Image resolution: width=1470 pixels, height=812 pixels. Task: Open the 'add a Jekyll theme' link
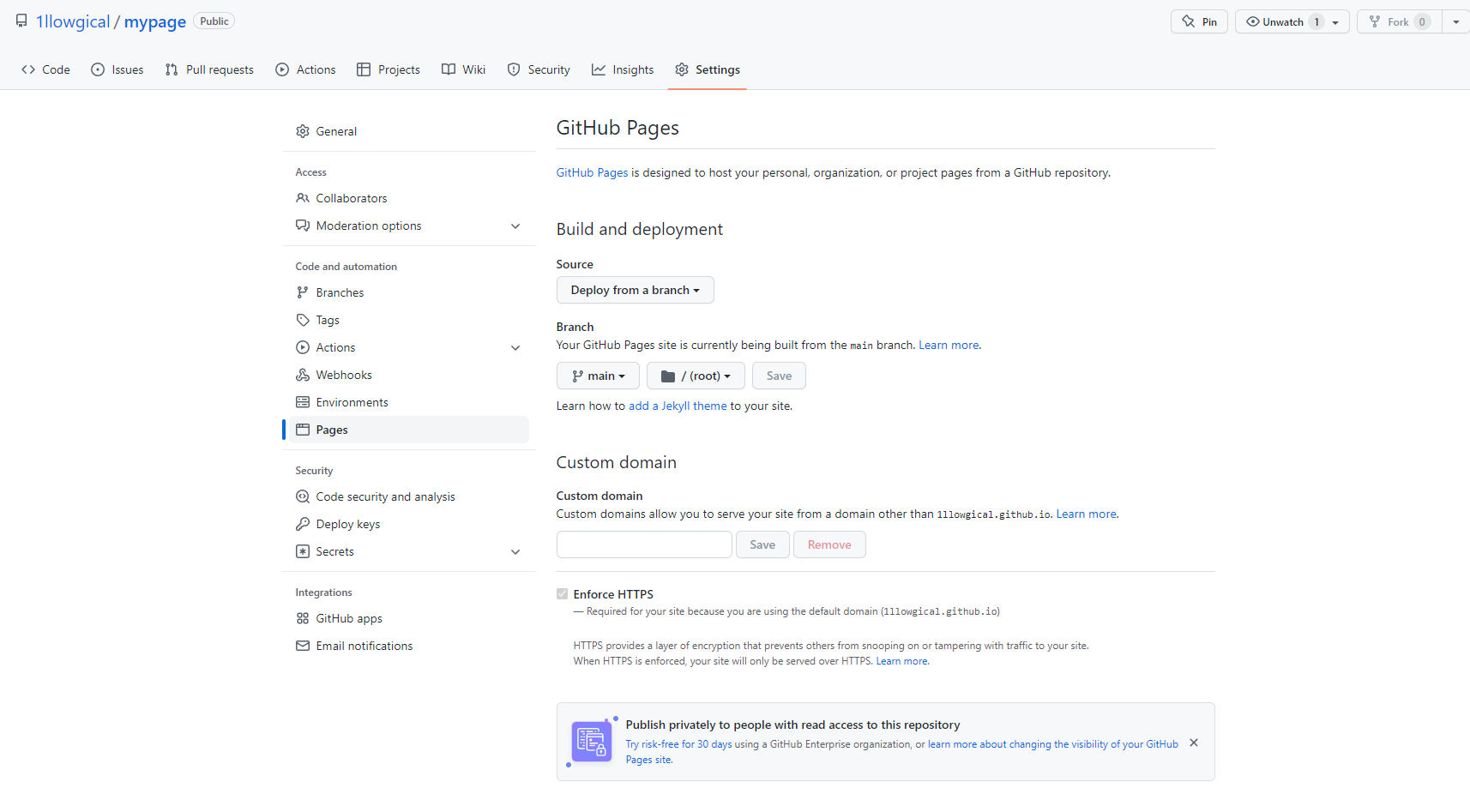pos(678,406)
